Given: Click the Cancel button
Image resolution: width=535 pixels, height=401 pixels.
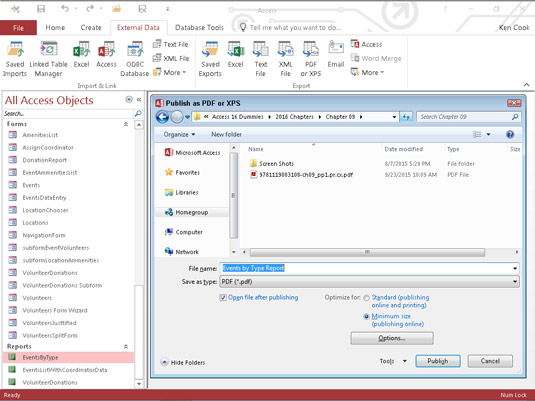Looking at the screenshot, I should [x=490, y=361].
